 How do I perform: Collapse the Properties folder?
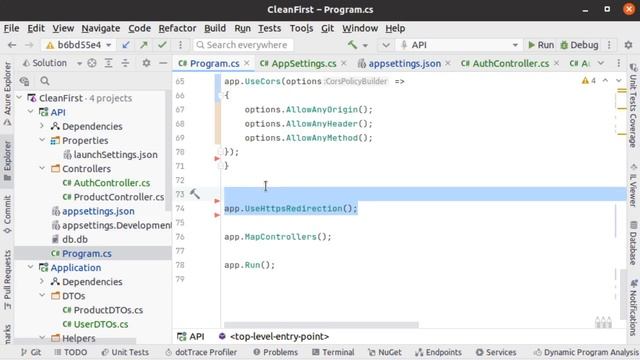coord(42,140)
